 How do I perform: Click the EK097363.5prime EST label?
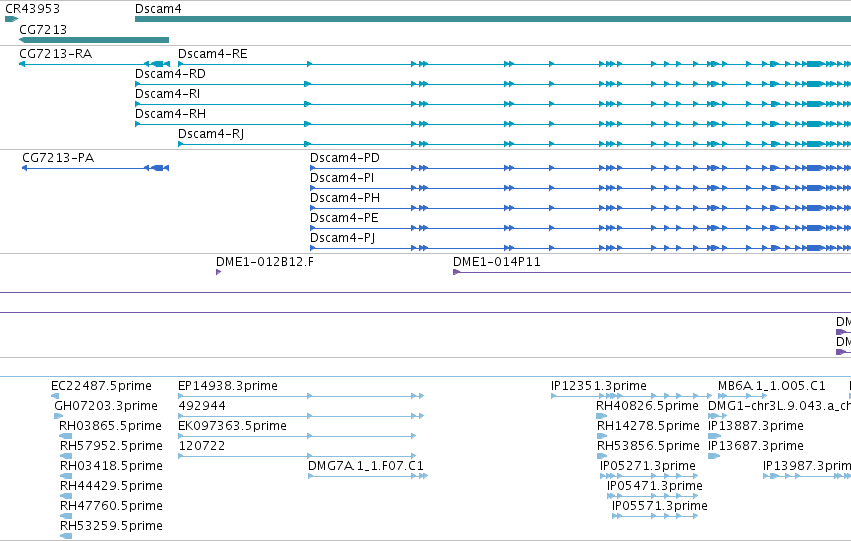pyautogui.click(x=232, y=426)
